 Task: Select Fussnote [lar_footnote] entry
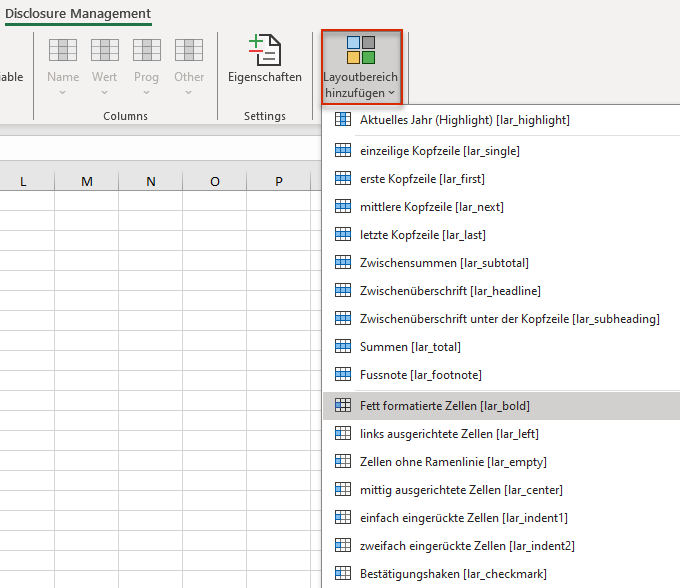coord(501,375)
